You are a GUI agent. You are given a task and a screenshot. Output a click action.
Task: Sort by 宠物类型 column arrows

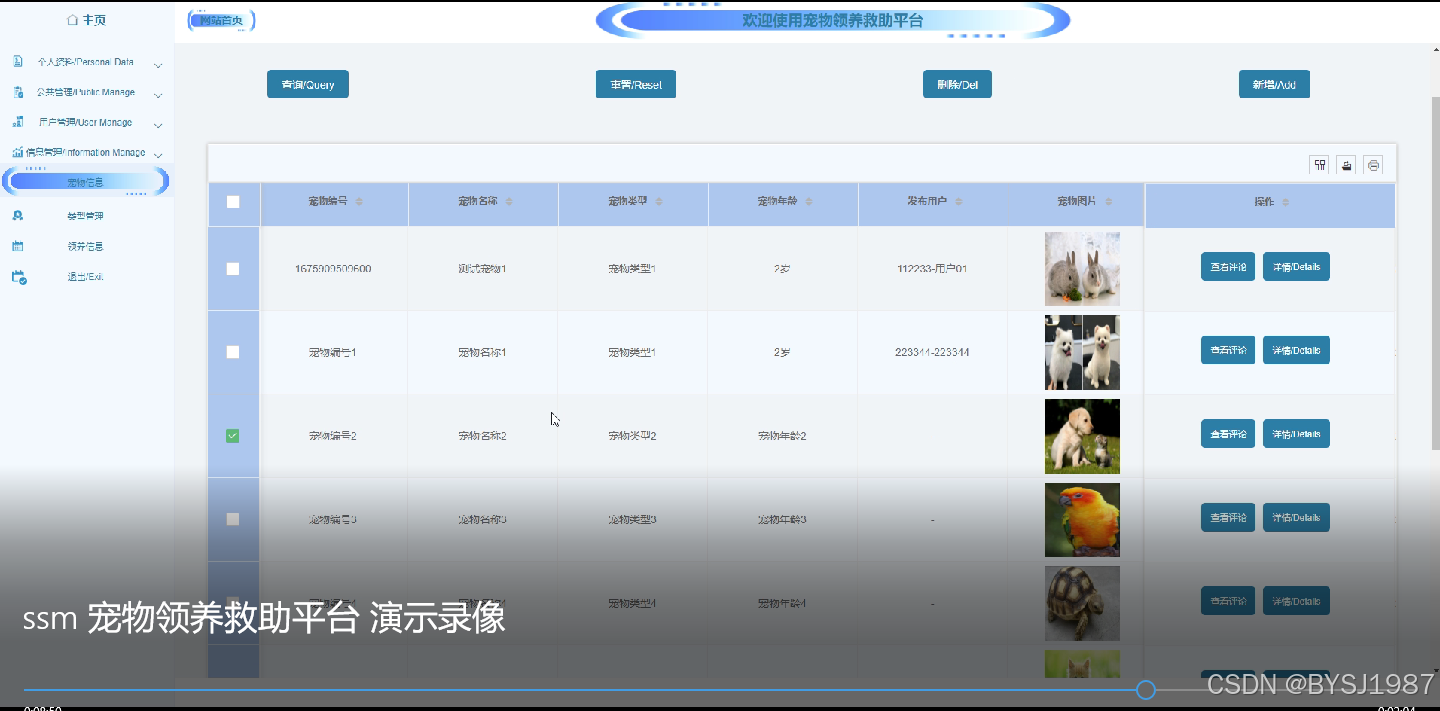pyautogui.click(x=659, y=202)
